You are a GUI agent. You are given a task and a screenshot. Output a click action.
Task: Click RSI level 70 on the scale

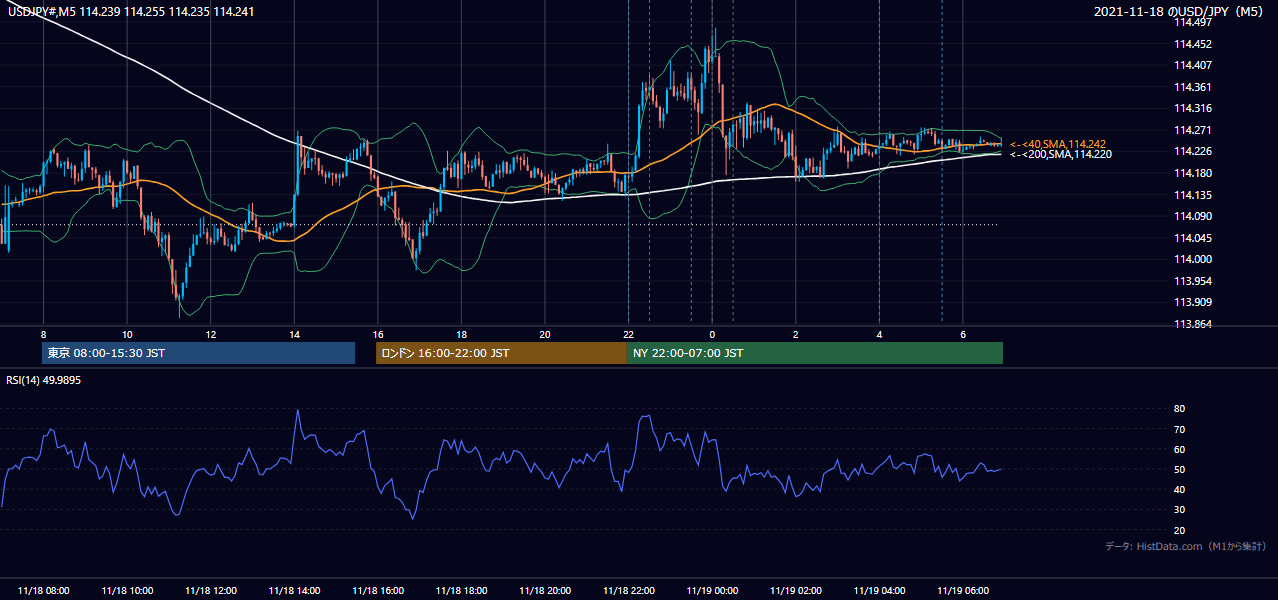pyautogui.click(x=1179, y=429)
